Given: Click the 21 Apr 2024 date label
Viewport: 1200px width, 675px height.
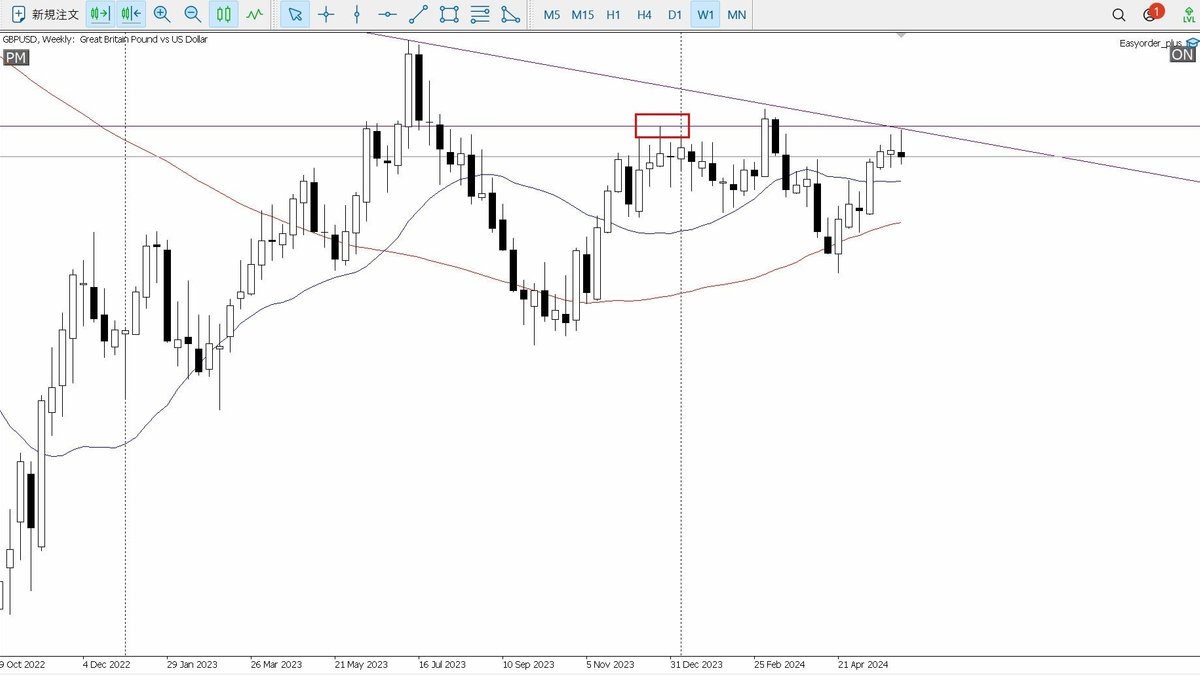Looking at the screenshot, I should click(863, 664).
